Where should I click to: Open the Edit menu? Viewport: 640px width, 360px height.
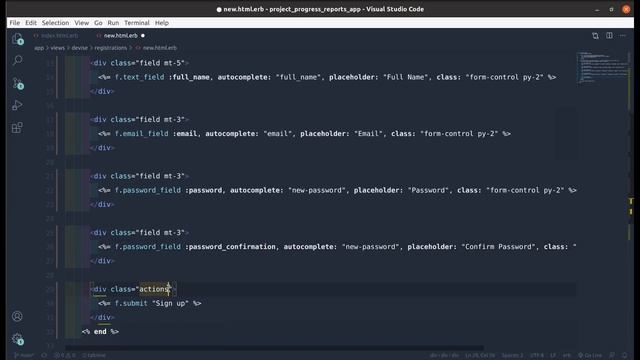pos(31,23)
